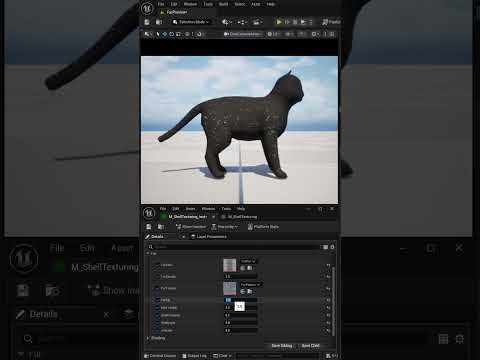480x360 pixels.
Task: Switch to the Layer Parameters tab
Action: 209,236
